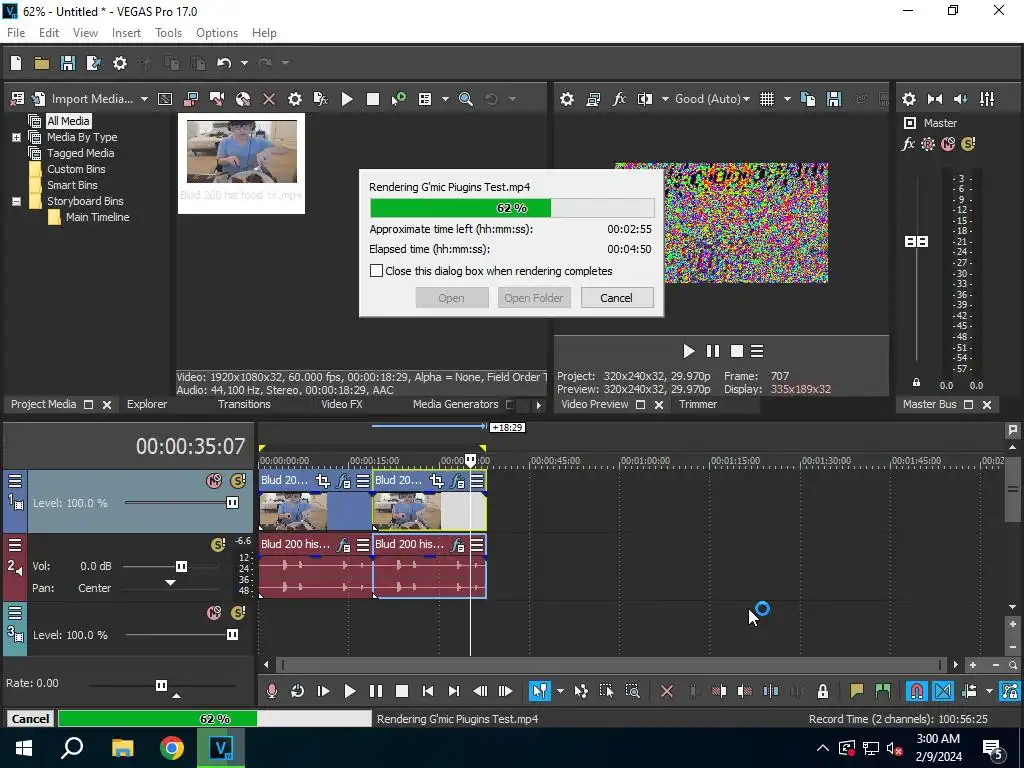This screenshot has width=1024, height=768.
Task: Open the Good (Auto) preview quality dropdown
Action: (712, 99)
